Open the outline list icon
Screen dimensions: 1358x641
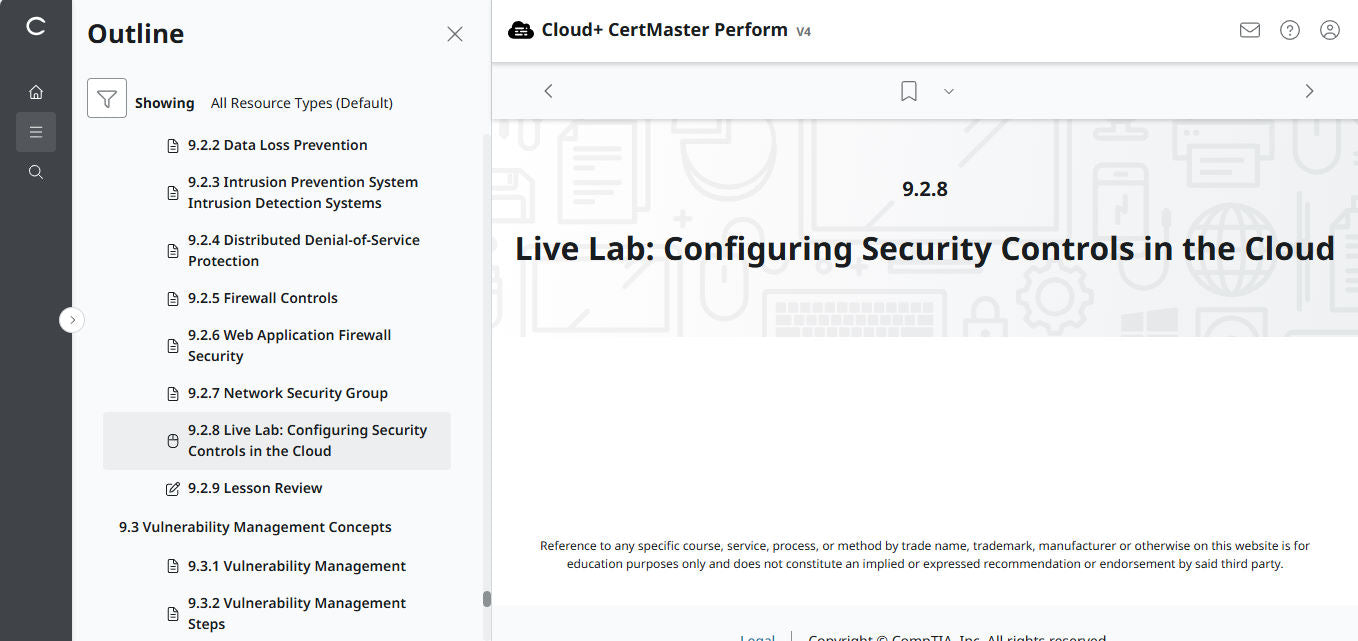coord(36,132)
